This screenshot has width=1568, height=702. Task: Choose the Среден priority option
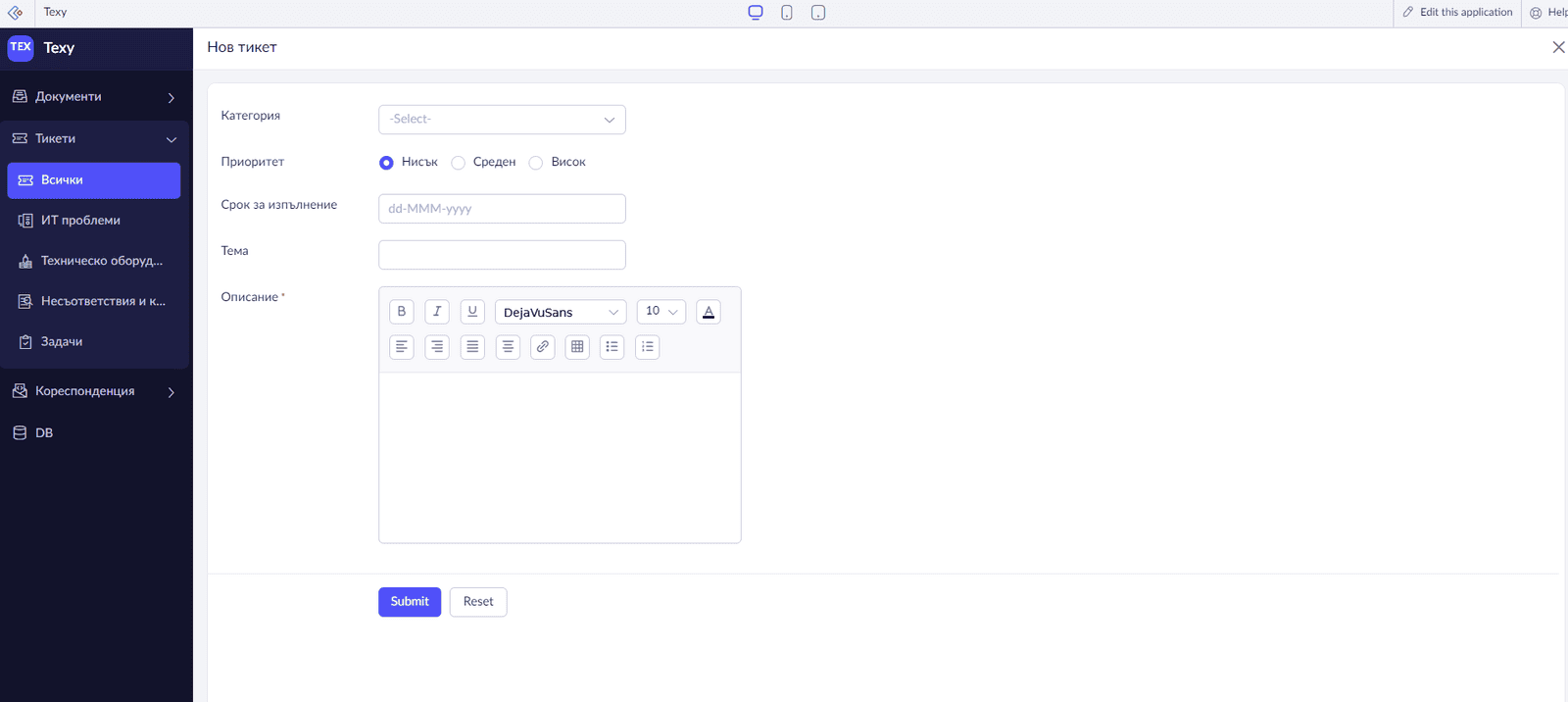click(458, 163)
